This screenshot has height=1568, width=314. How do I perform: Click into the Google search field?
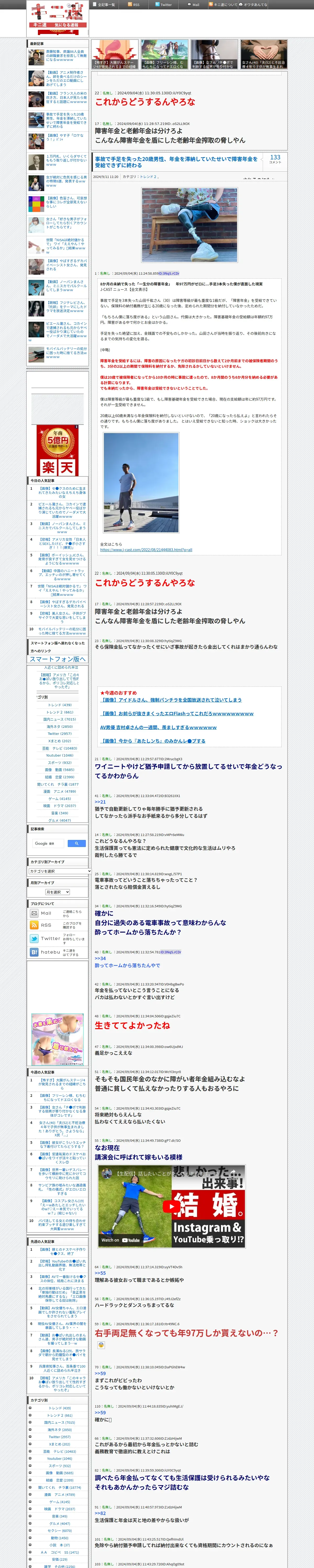[48, 843]
